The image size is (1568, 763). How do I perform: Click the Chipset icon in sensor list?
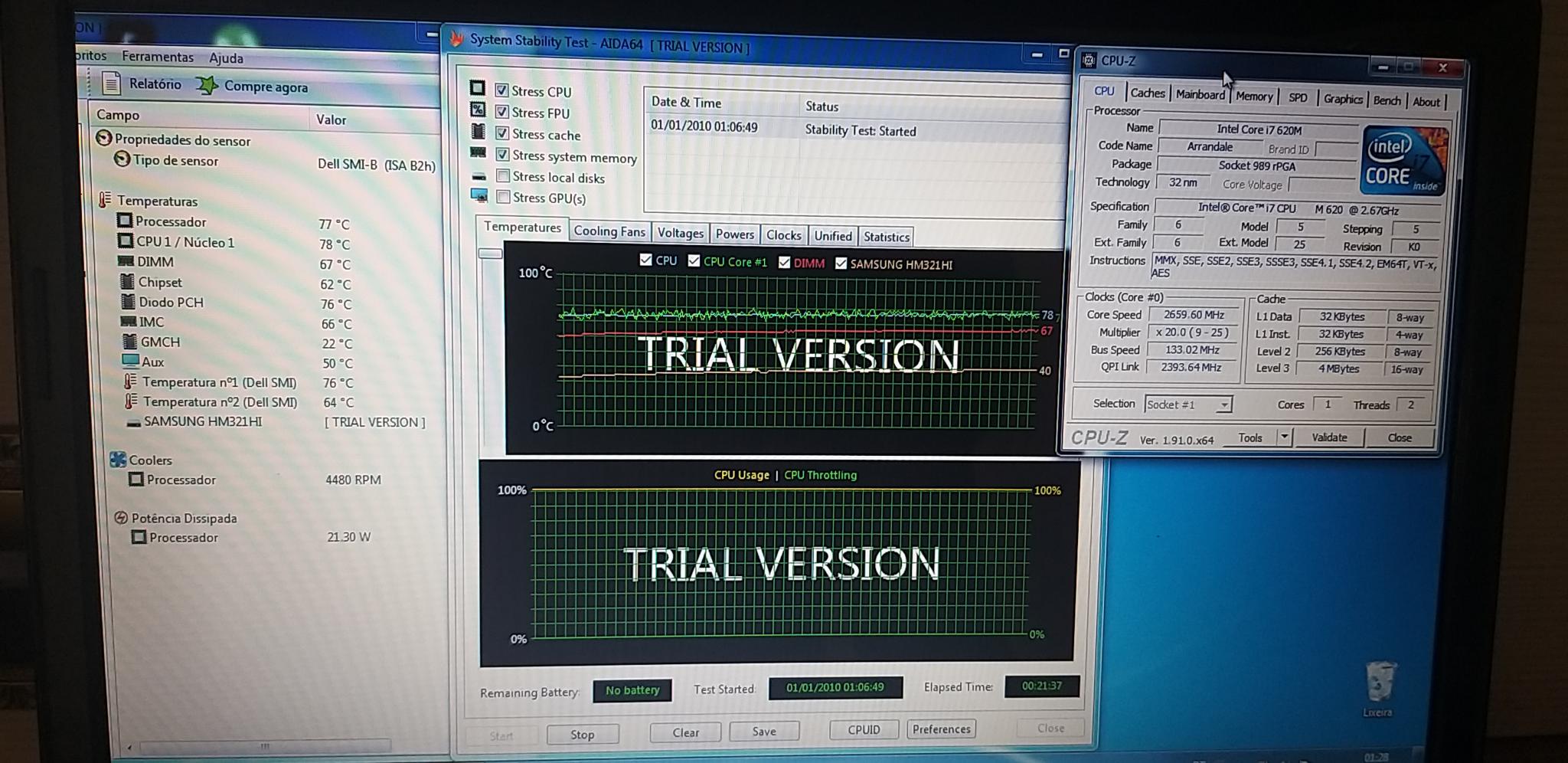(x=127, y=281)
